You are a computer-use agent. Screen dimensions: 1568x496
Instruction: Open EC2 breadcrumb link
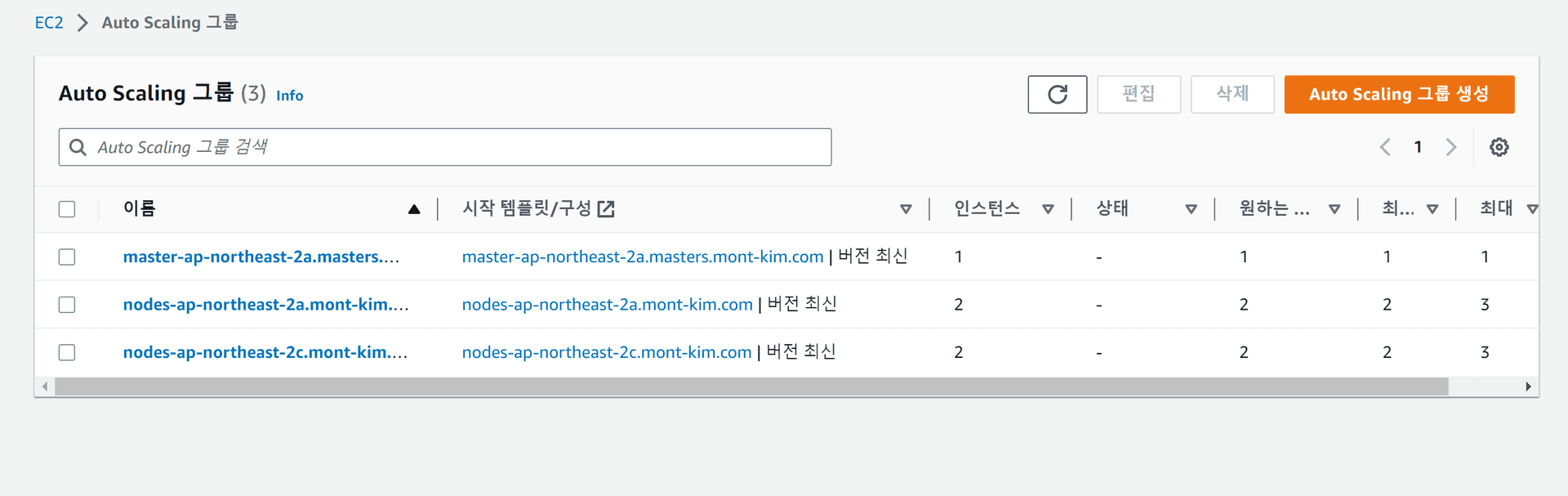pyautogui.click(x=49, y=23)
